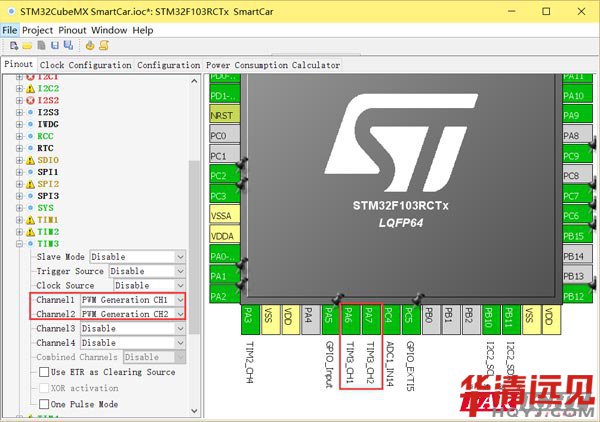Select the Pinout tab
The height and width of the screenshot is (422, 600).
(x=18, y=64)
